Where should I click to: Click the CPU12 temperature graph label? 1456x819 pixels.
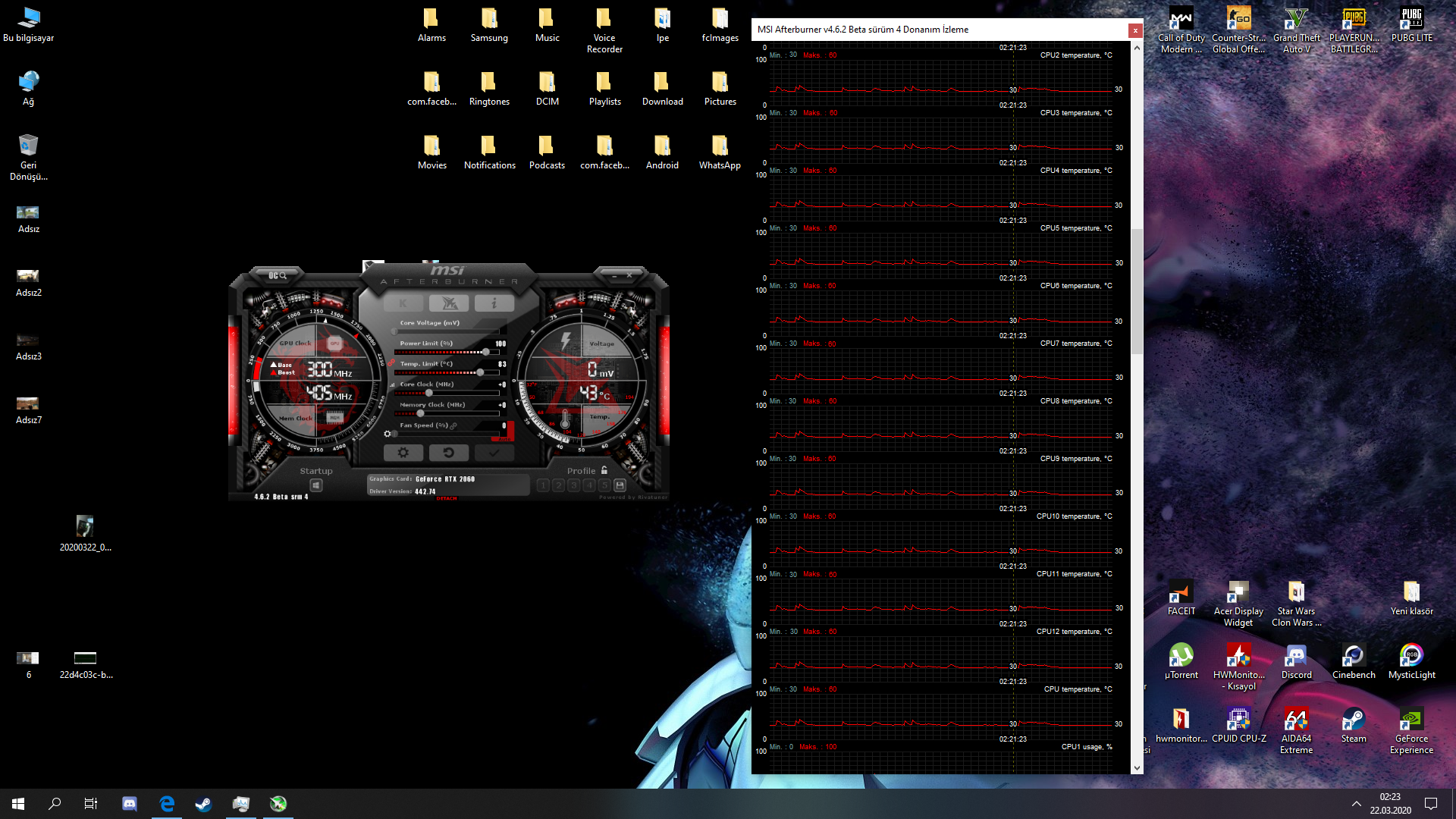click(x=1075, y=632)
